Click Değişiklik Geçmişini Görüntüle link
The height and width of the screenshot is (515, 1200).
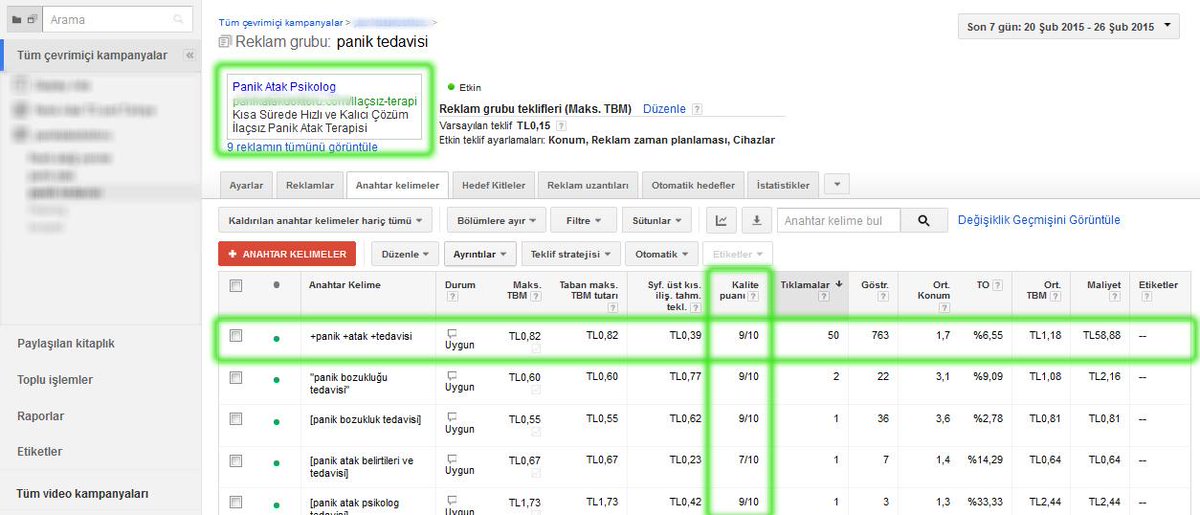tap(1039, 220)
